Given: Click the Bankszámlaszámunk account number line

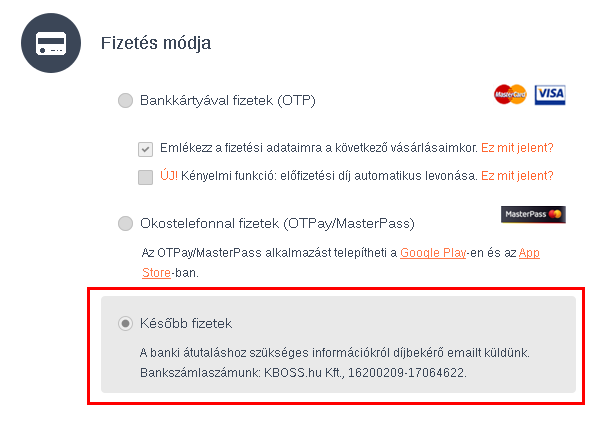Looking at the screenshot, I should point(303,371).
